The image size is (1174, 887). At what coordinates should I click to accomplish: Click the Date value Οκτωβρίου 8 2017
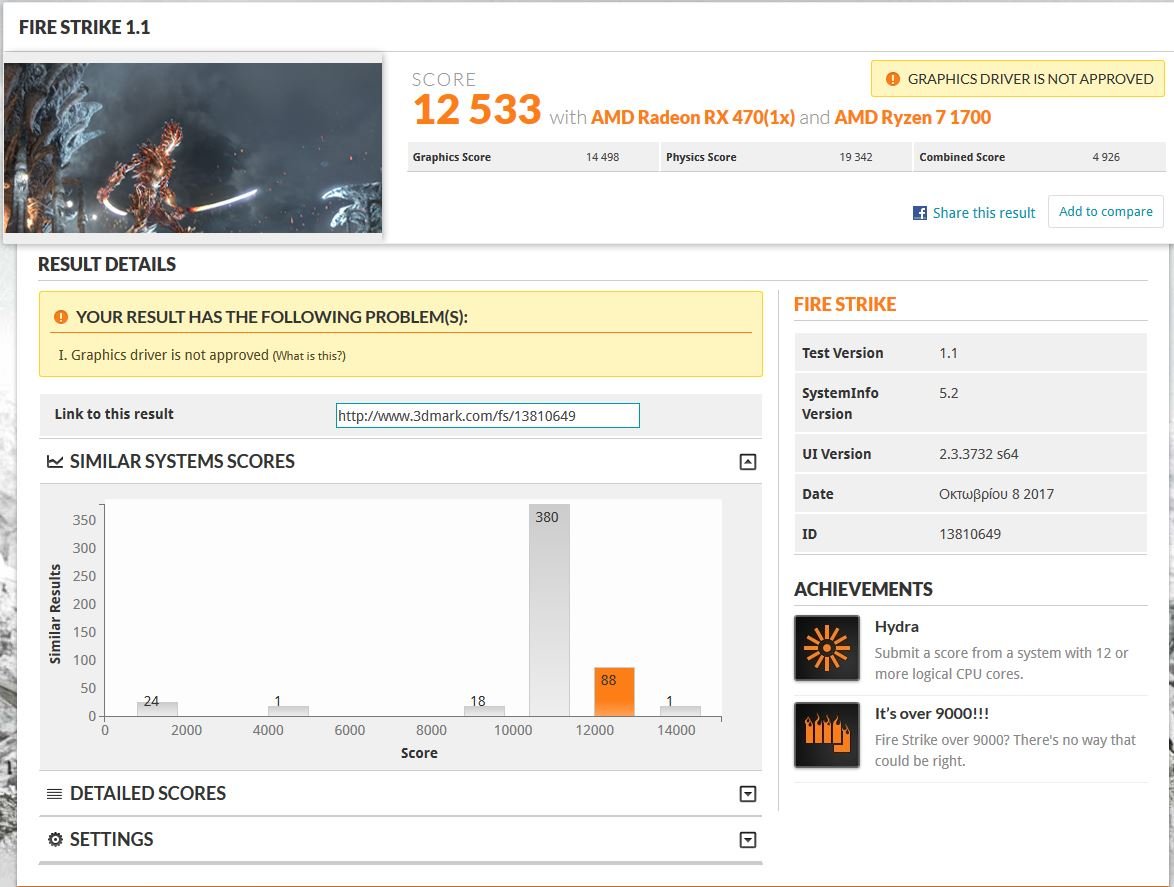tap(996, 495)
